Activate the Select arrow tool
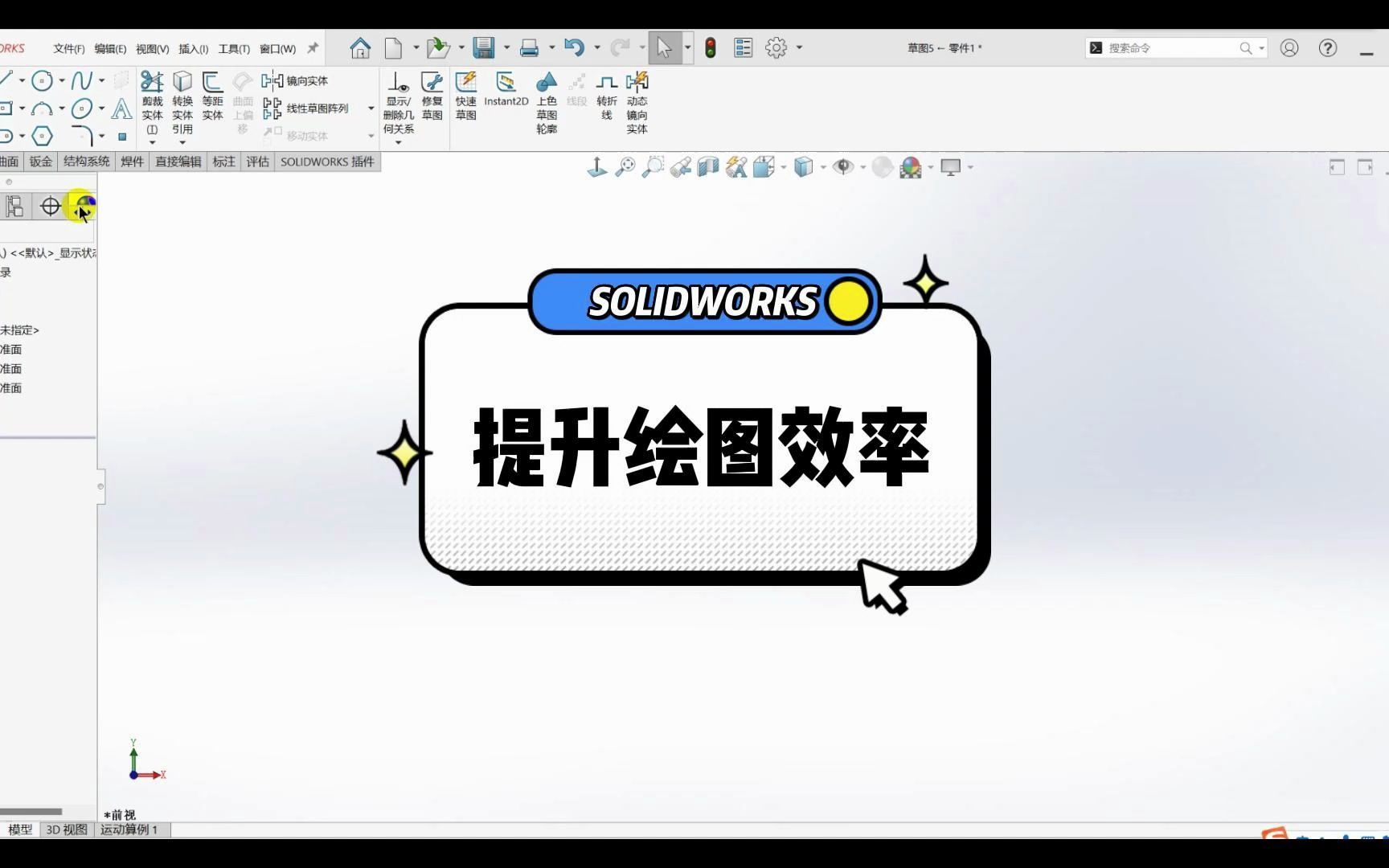Screen dimensions: 1389x868 [664, 48]
